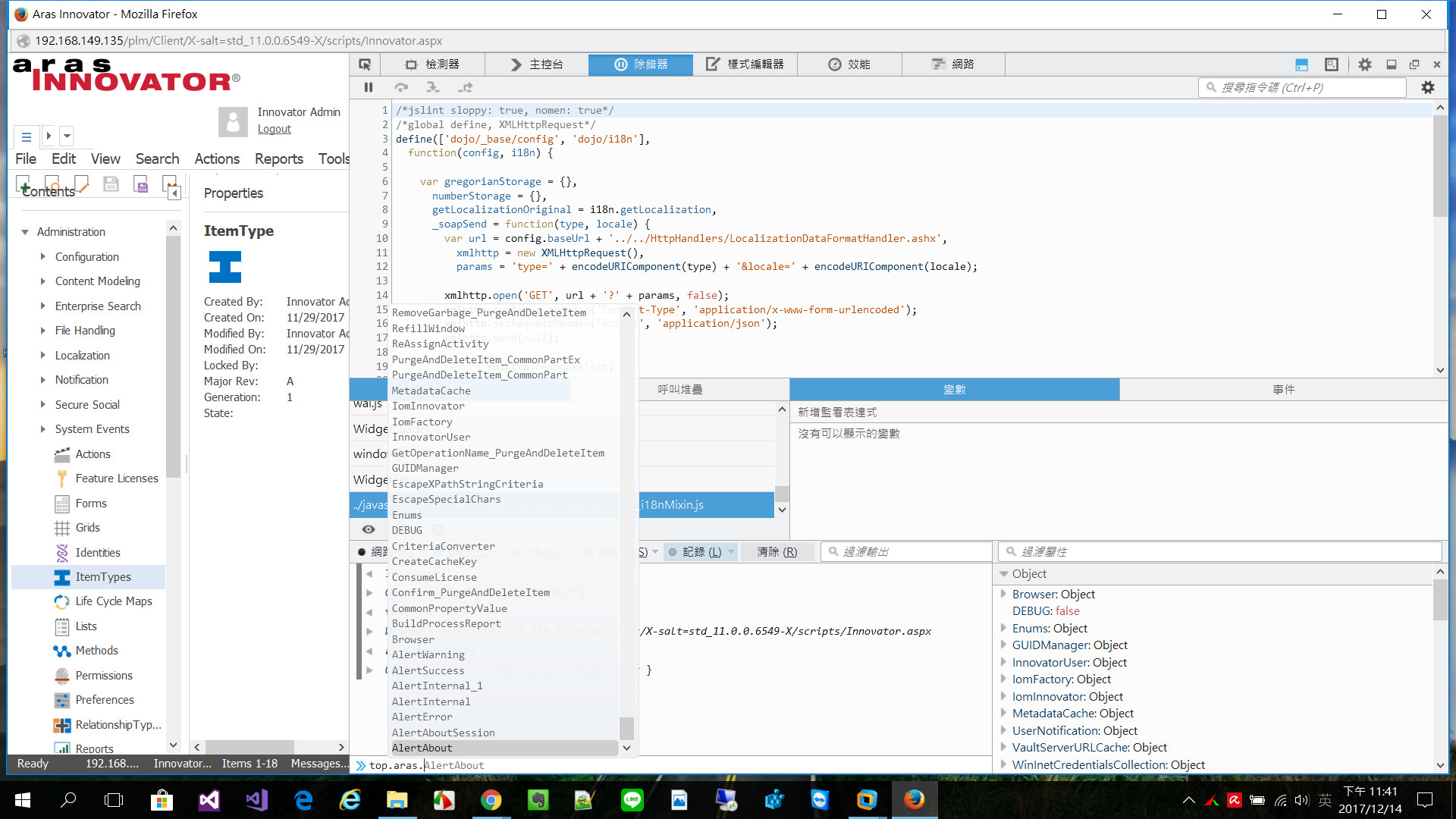Open the Methods item in navigation tree
This screenshot has width=1456, height=819.
[x=96, y=651]
